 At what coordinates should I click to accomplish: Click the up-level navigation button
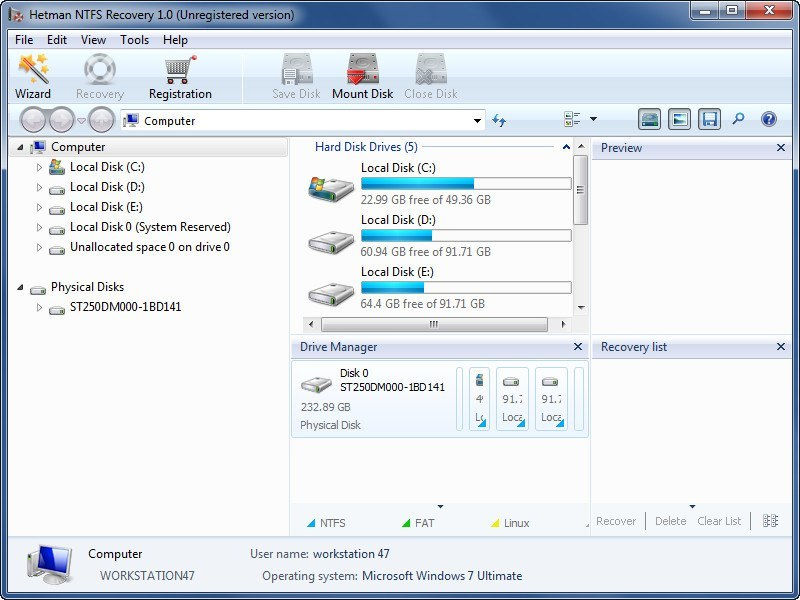coord(102,120)
